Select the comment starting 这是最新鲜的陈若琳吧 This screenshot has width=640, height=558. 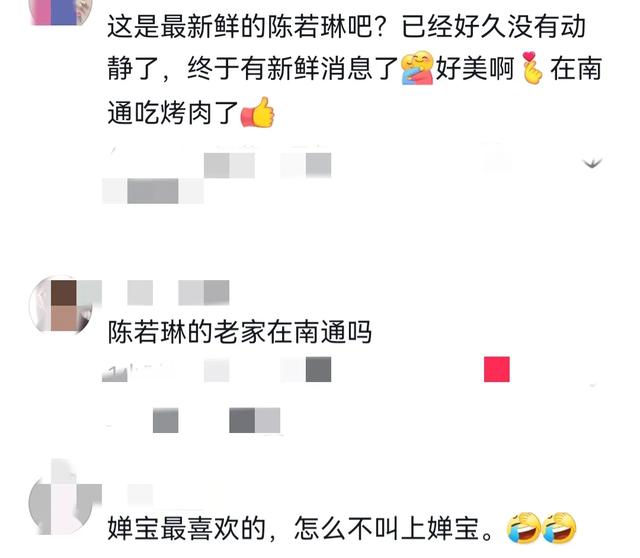tap(354, 69)
